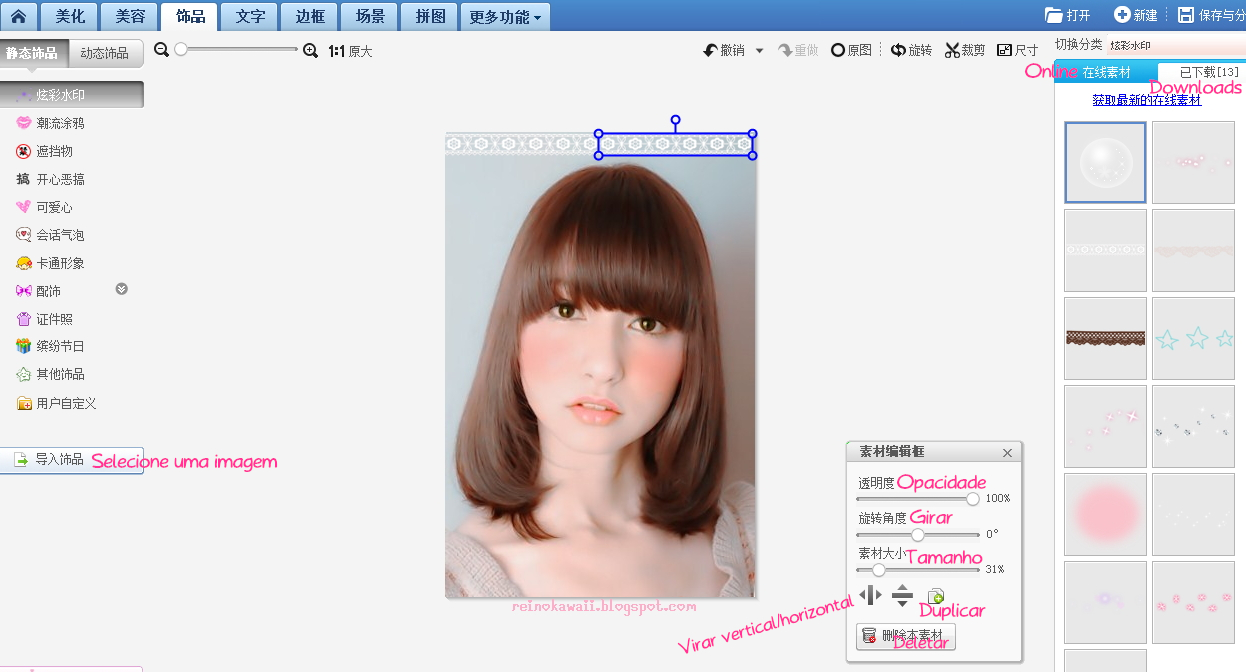This screenshot has height=672, width=1246.
Task: Zoom out with the minus magnifier
Action: [162, 50]
